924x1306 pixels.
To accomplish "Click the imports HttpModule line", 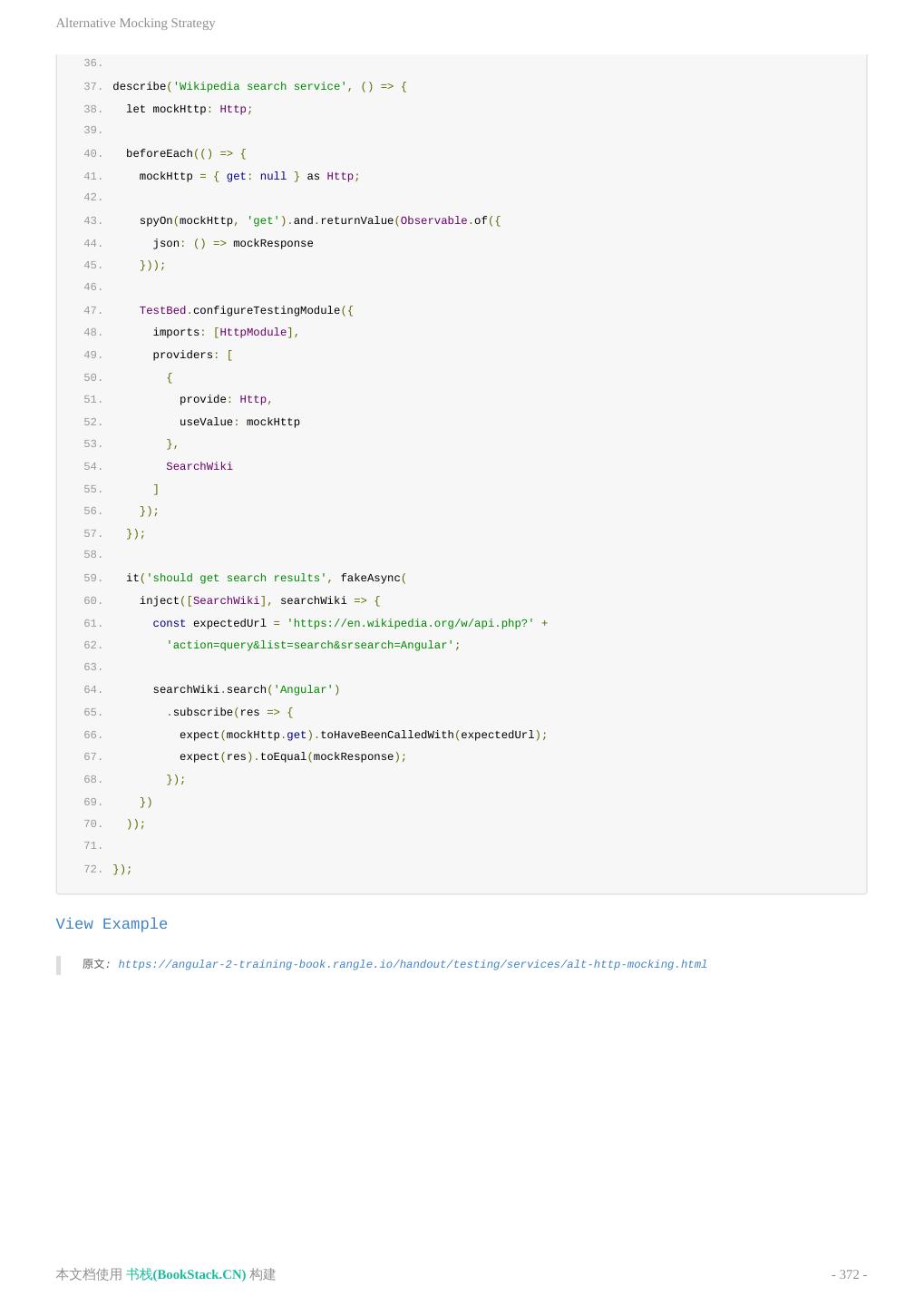I will coord(226,332).
